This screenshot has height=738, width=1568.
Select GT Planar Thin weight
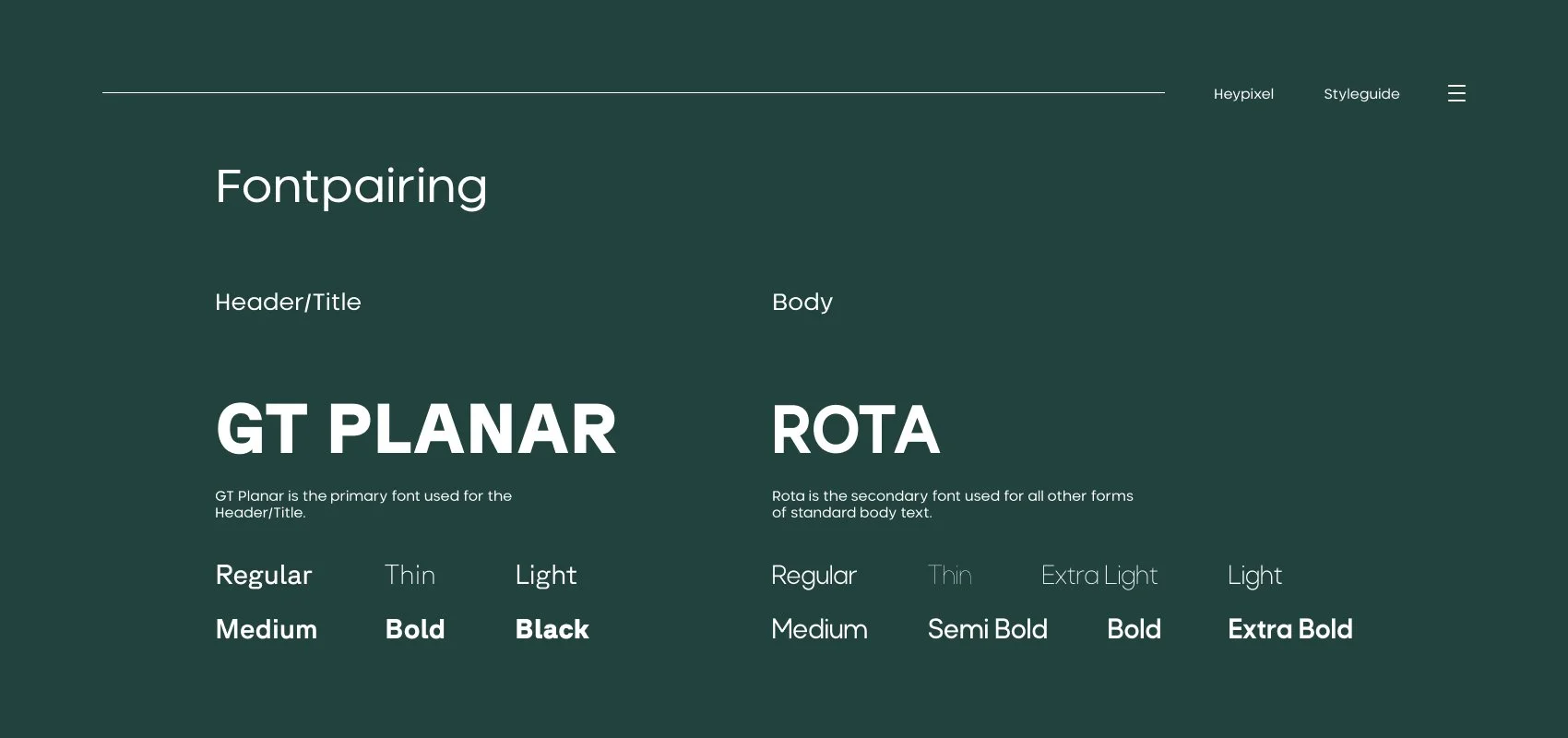coord(410,575)
